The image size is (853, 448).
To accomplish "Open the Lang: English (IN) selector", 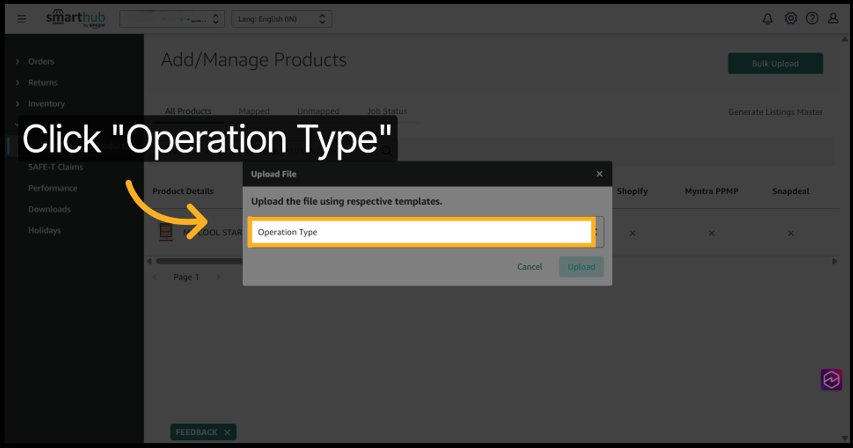I will click(x=281, y=19).
